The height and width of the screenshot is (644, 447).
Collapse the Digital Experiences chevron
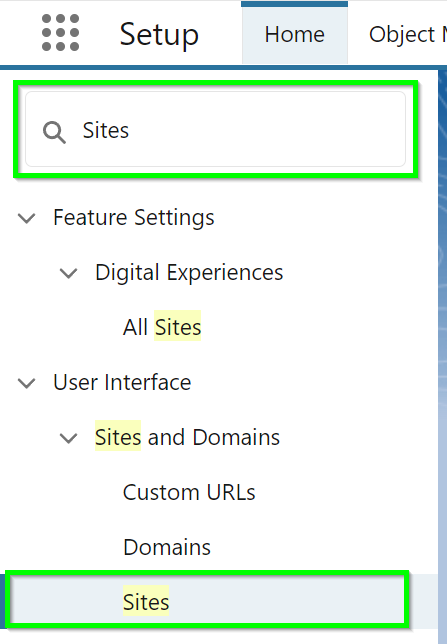(69, 273)
